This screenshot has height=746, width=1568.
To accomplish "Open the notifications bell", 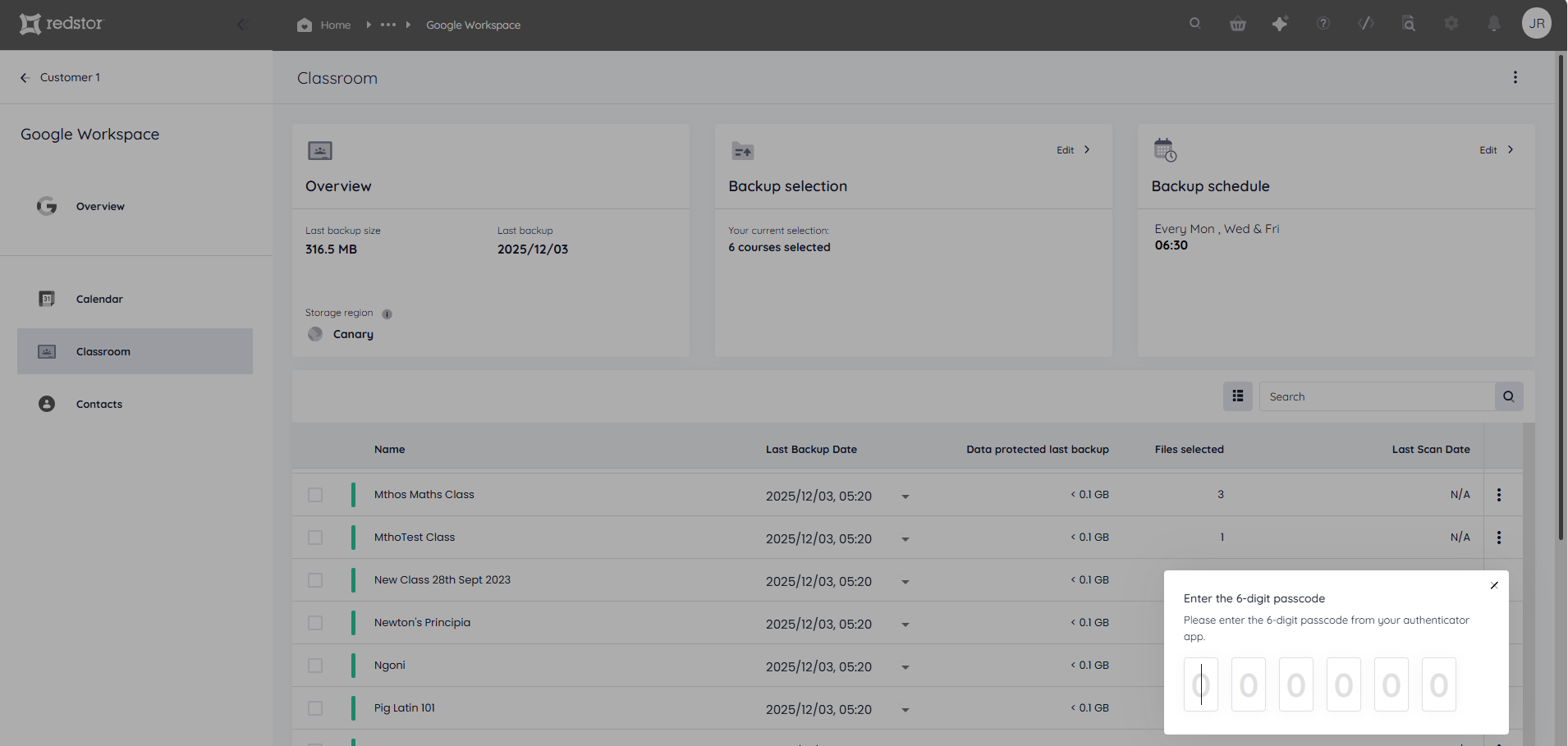I will (1494, 24).
